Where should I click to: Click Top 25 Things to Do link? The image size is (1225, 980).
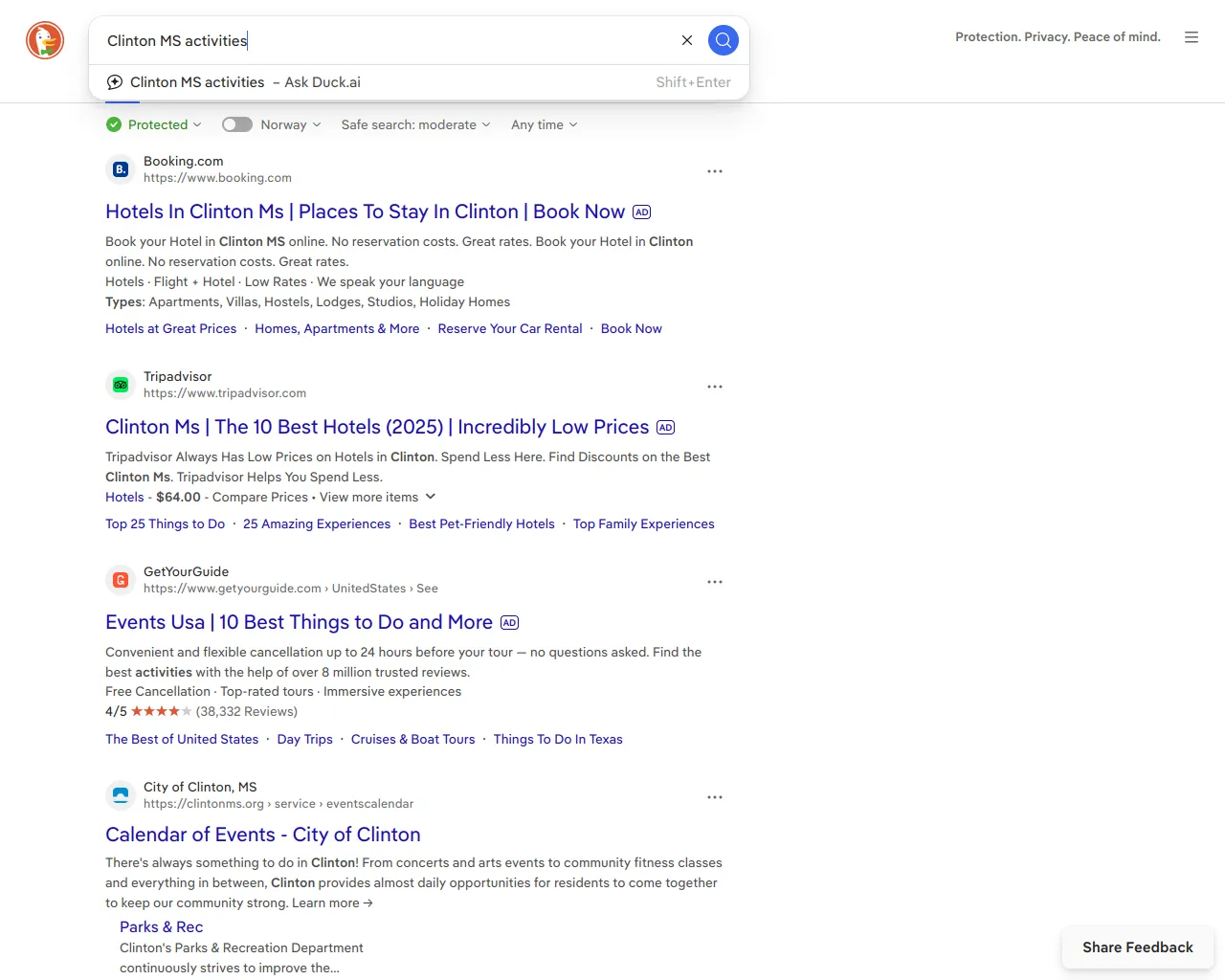pyautogui.click(x=165, y=523)
